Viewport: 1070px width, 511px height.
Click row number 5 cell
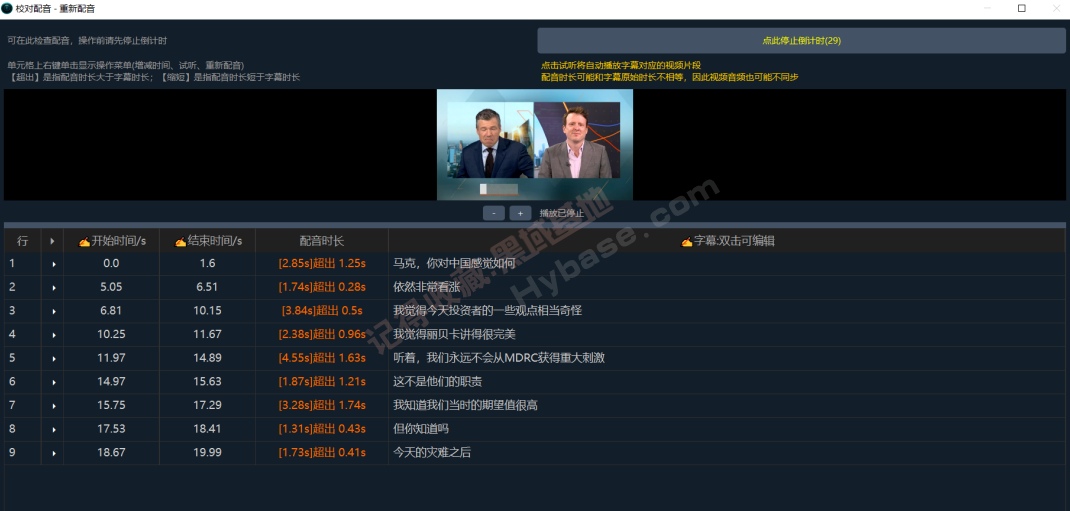click(23, 358)
